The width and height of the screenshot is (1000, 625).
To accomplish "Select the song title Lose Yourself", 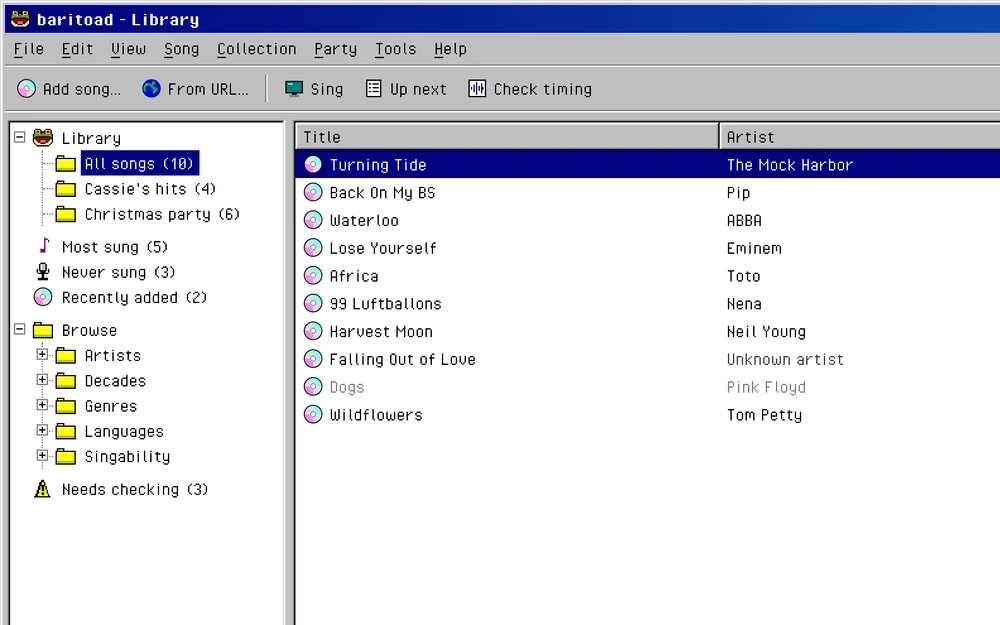I will pyautogui.click(x=383, y=248).
